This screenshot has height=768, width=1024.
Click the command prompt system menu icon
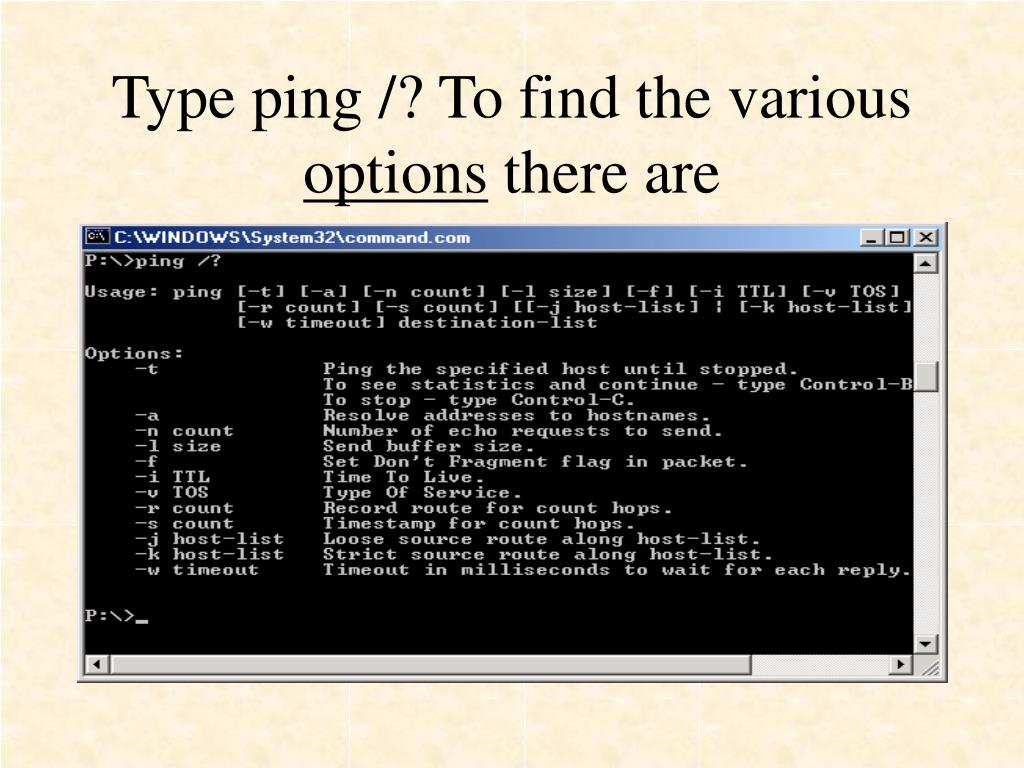click(x=97, y=236)
